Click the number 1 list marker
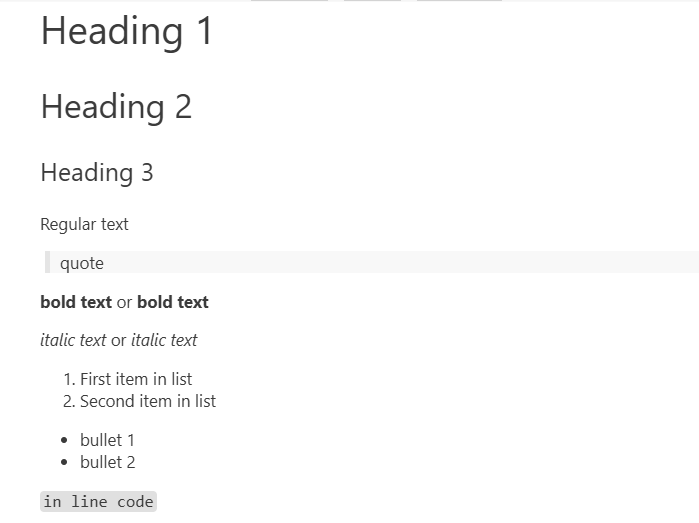 pos(68,379)
